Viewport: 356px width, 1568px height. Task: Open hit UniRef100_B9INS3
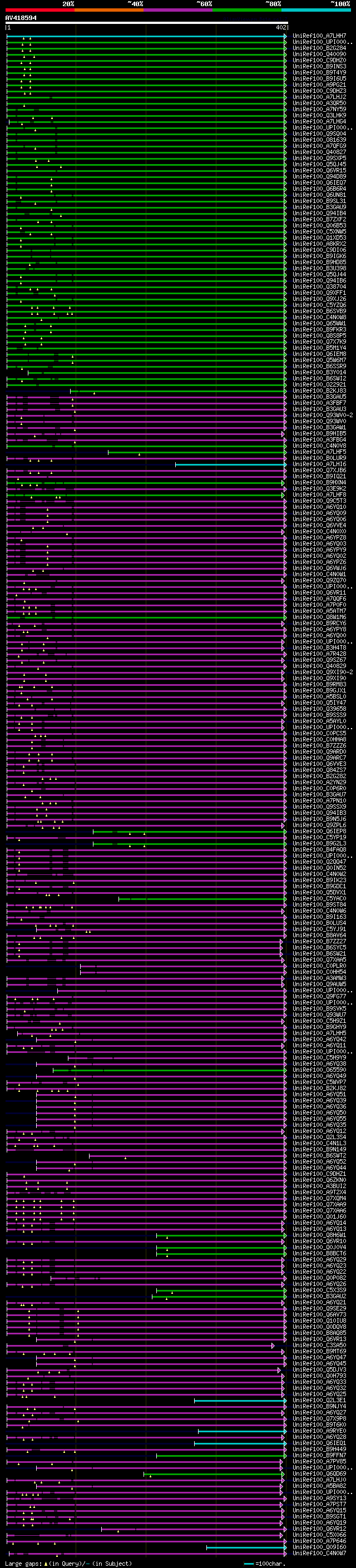[x=319, y=66]
